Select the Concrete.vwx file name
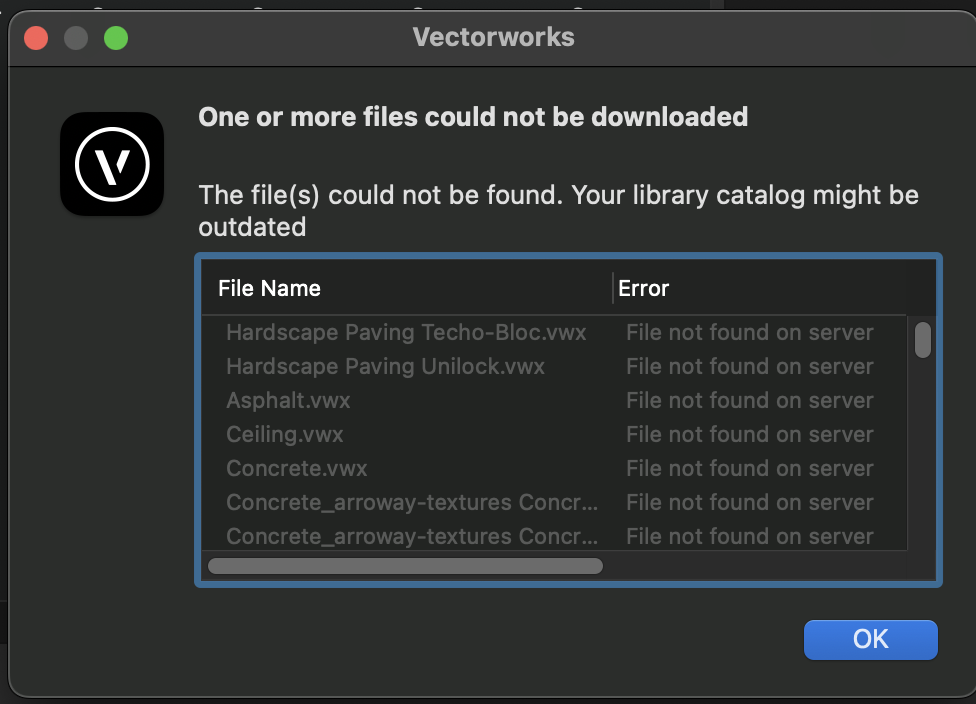976x704 pixels. coord(297,468)
